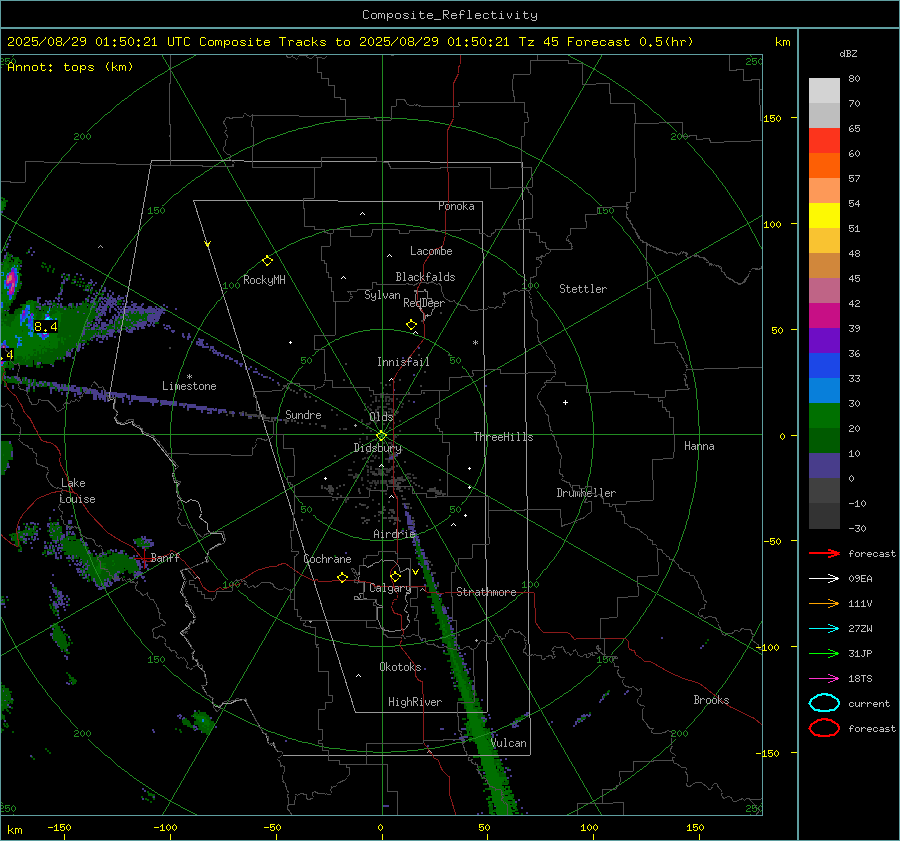Click the Hanna town label
900x841 pixels.
(x=699, y=446)
